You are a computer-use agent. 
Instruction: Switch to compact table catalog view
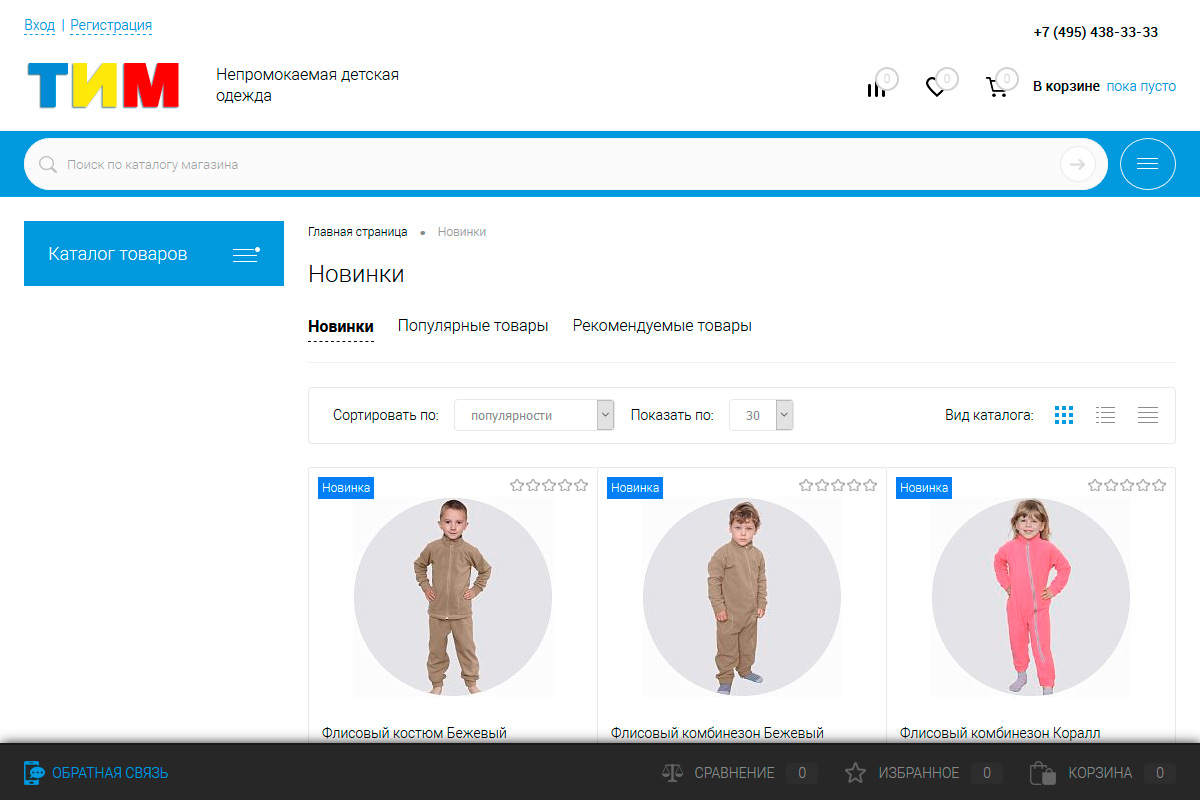[x=1147, y=415]
